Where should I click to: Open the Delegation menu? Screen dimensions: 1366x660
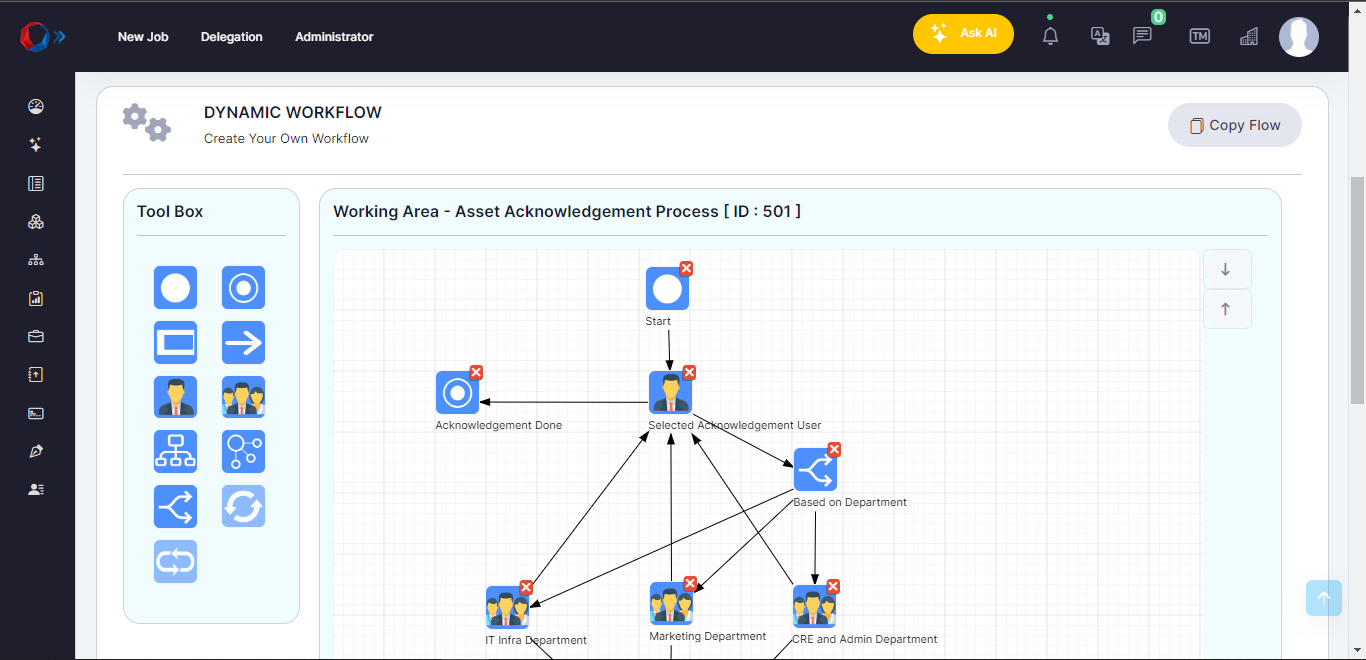pos(232,37)
